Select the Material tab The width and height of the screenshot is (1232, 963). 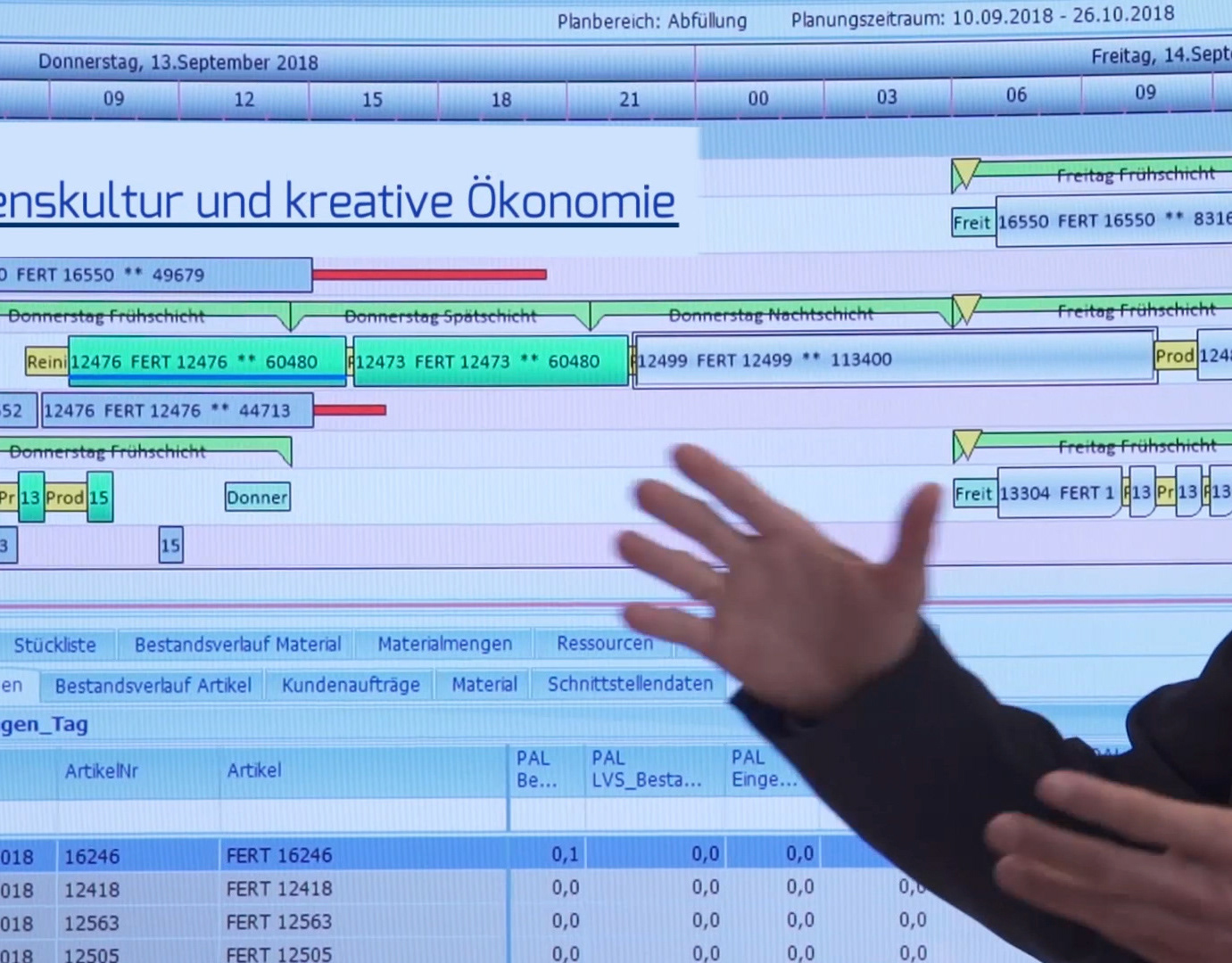click(x=484, y=684)
